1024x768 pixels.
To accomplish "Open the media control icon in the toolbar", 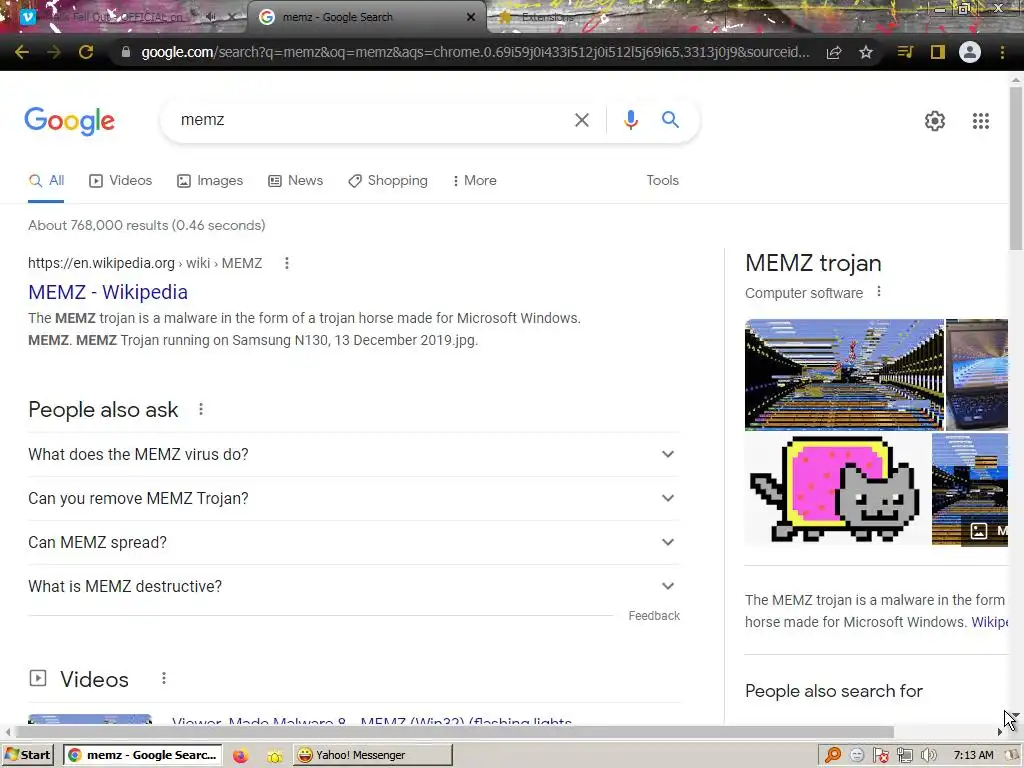I will tap(905, 52).
